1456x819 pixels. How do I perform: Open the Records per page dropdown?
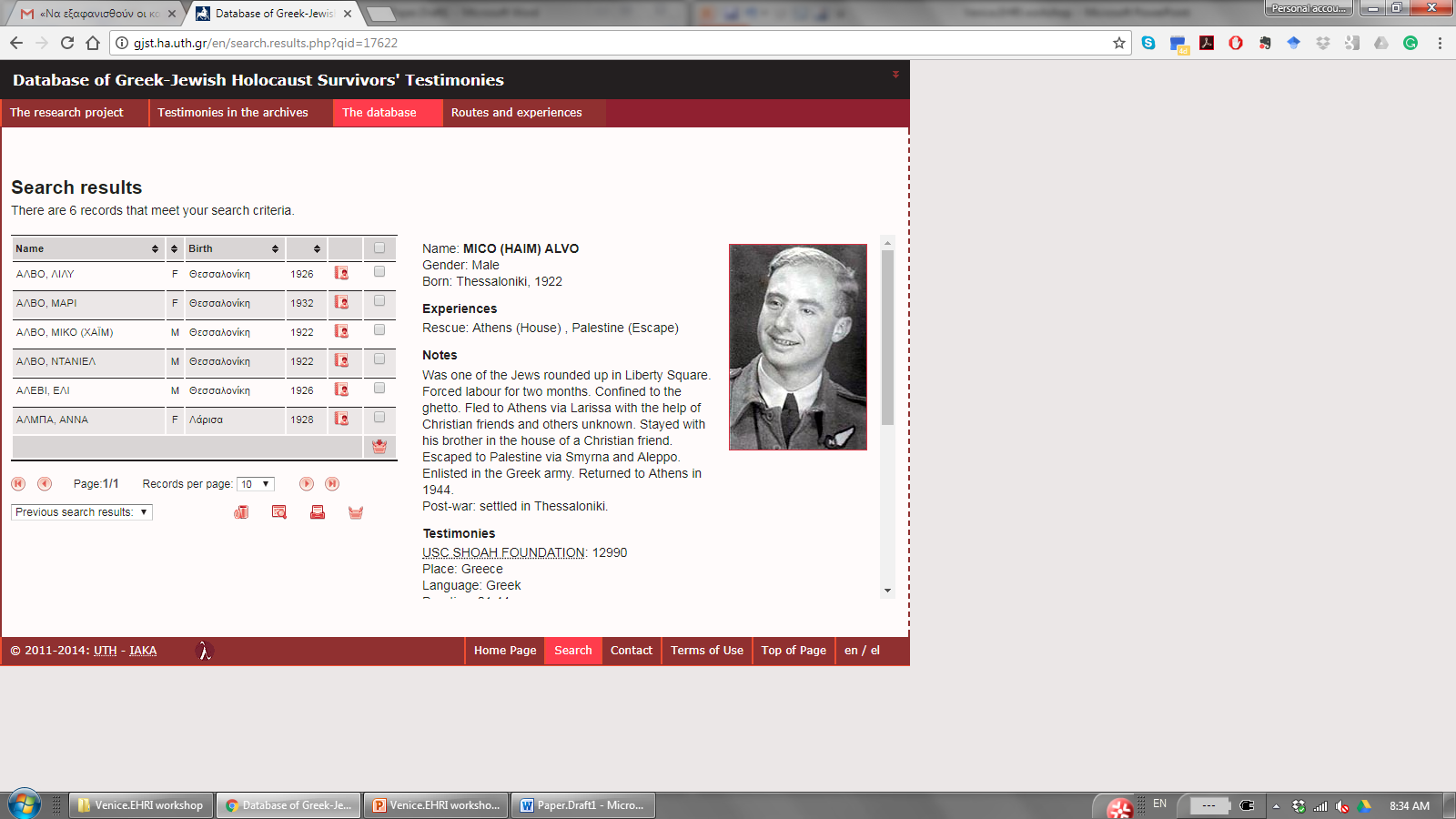pyautogui.click(x=256, y=484)
